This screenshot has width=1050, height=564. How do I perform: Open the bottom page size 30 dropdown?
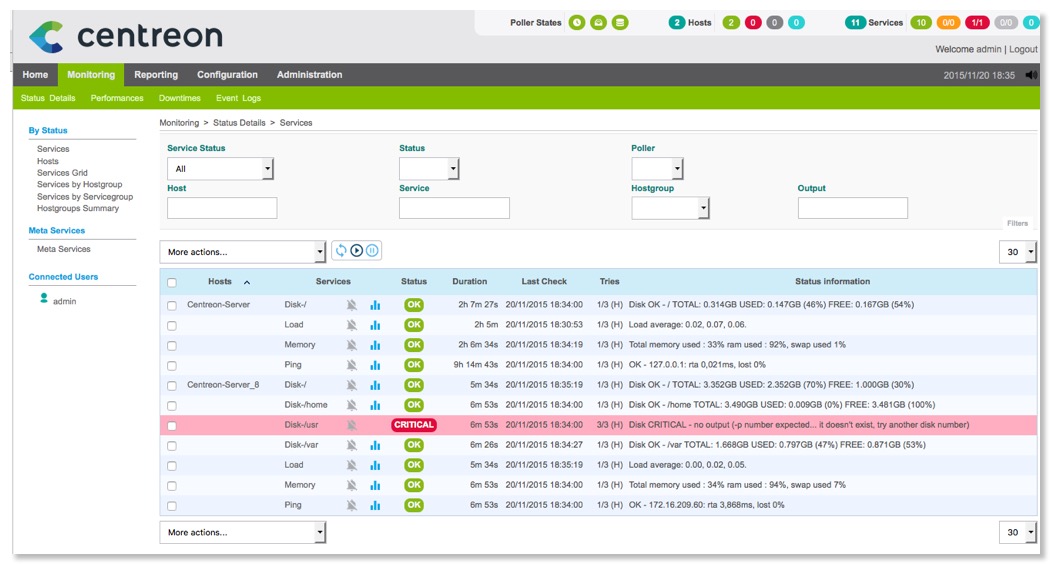click(1018, 533)
